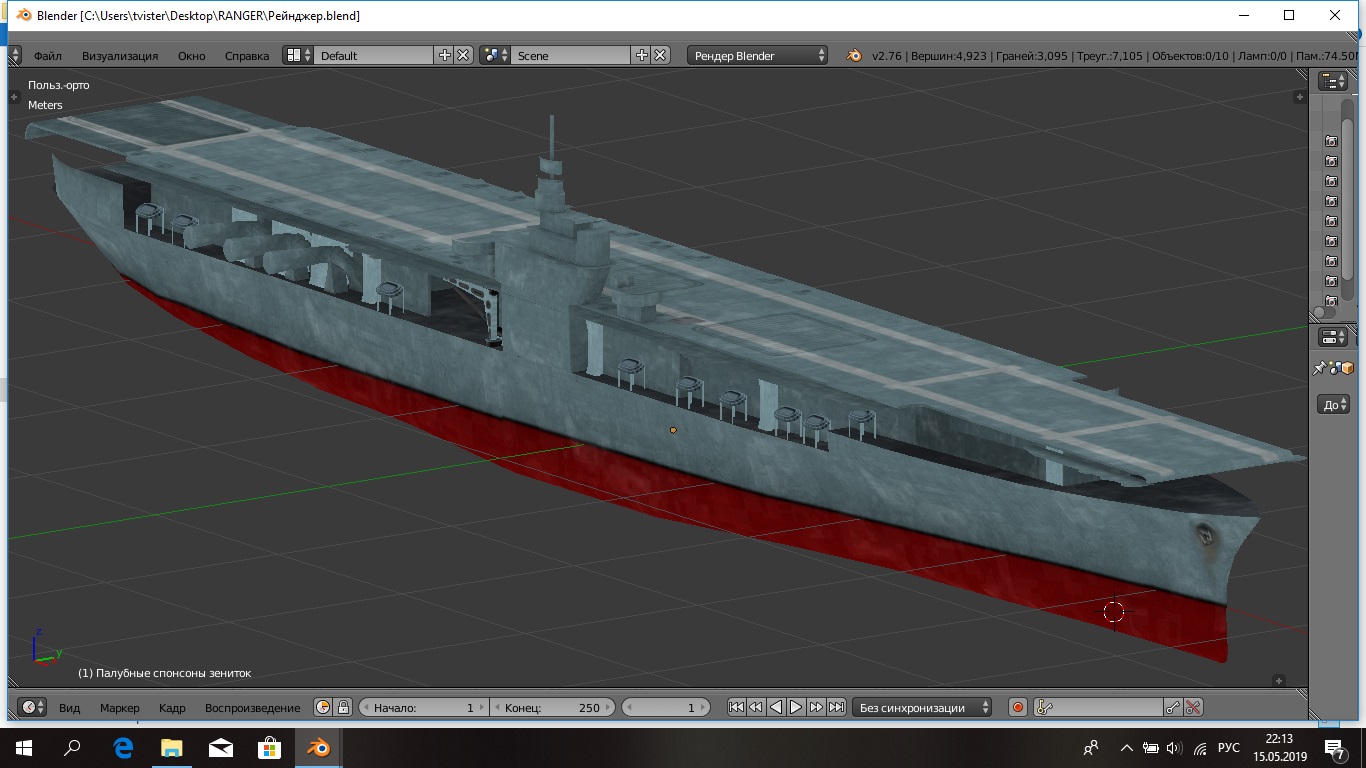Open the Визуализация menu

(120, 56)
